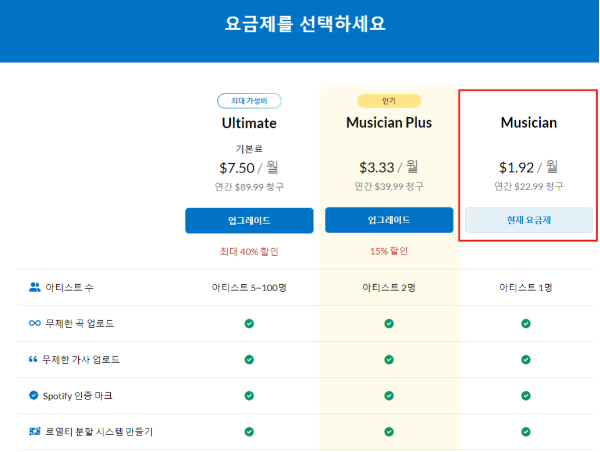600x452 pixels.
Task: Click the 현재 요금제 button under Musician
Action: [529, 220]
